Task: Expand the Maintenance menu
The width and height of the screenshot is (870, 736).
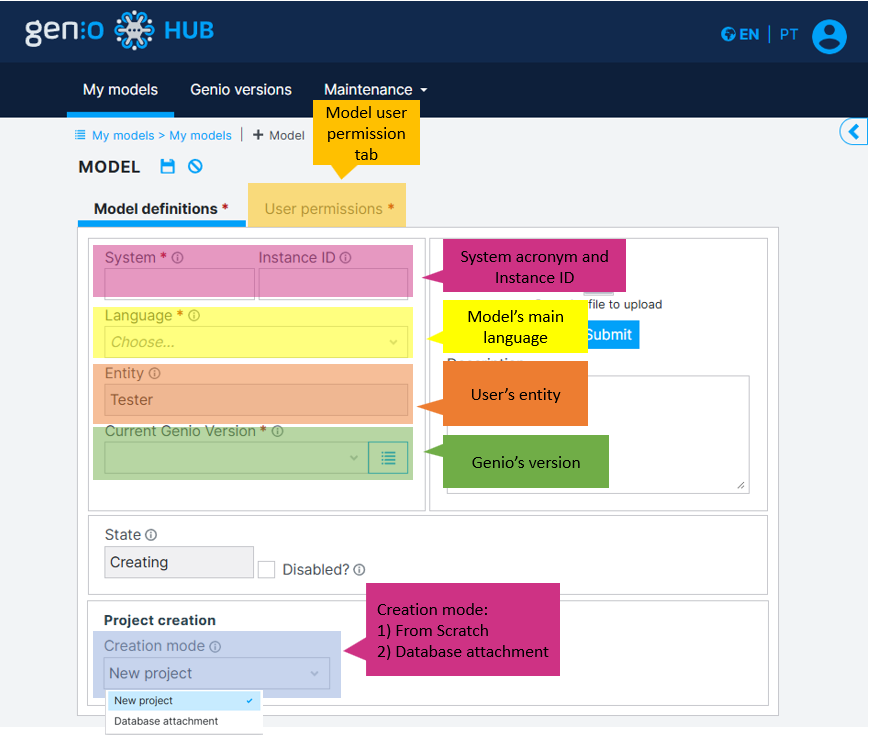Action: (376, 89)
